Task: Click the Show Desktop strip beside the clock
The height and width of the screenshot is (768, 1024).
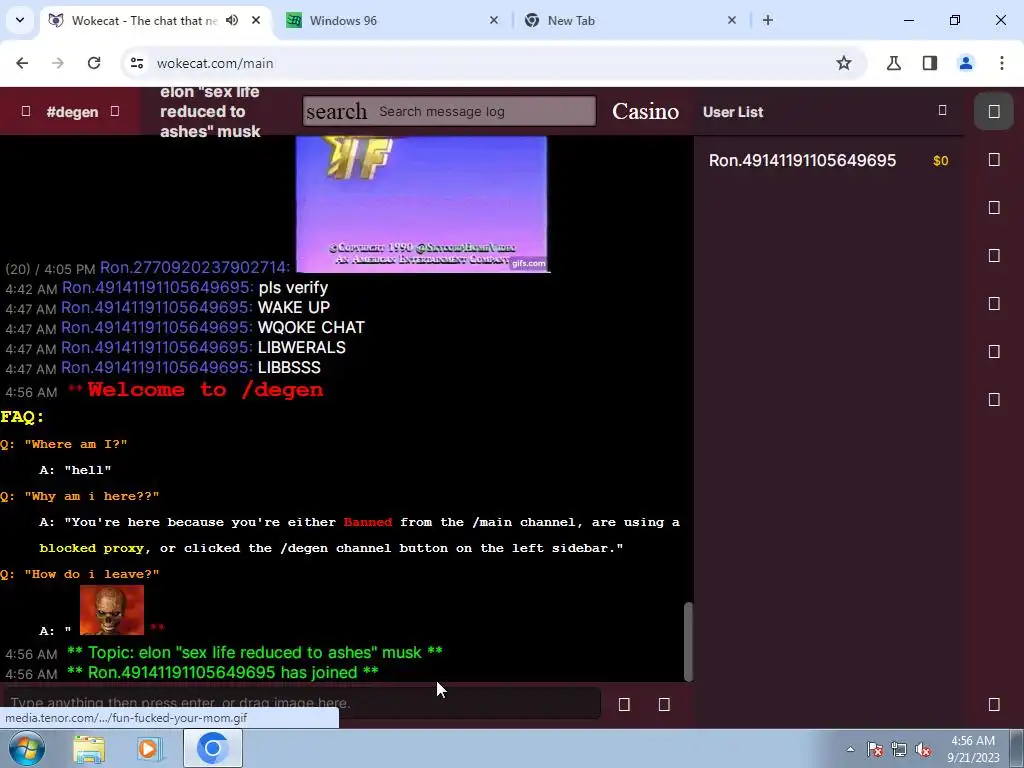Action: (x=1016, y=748)
